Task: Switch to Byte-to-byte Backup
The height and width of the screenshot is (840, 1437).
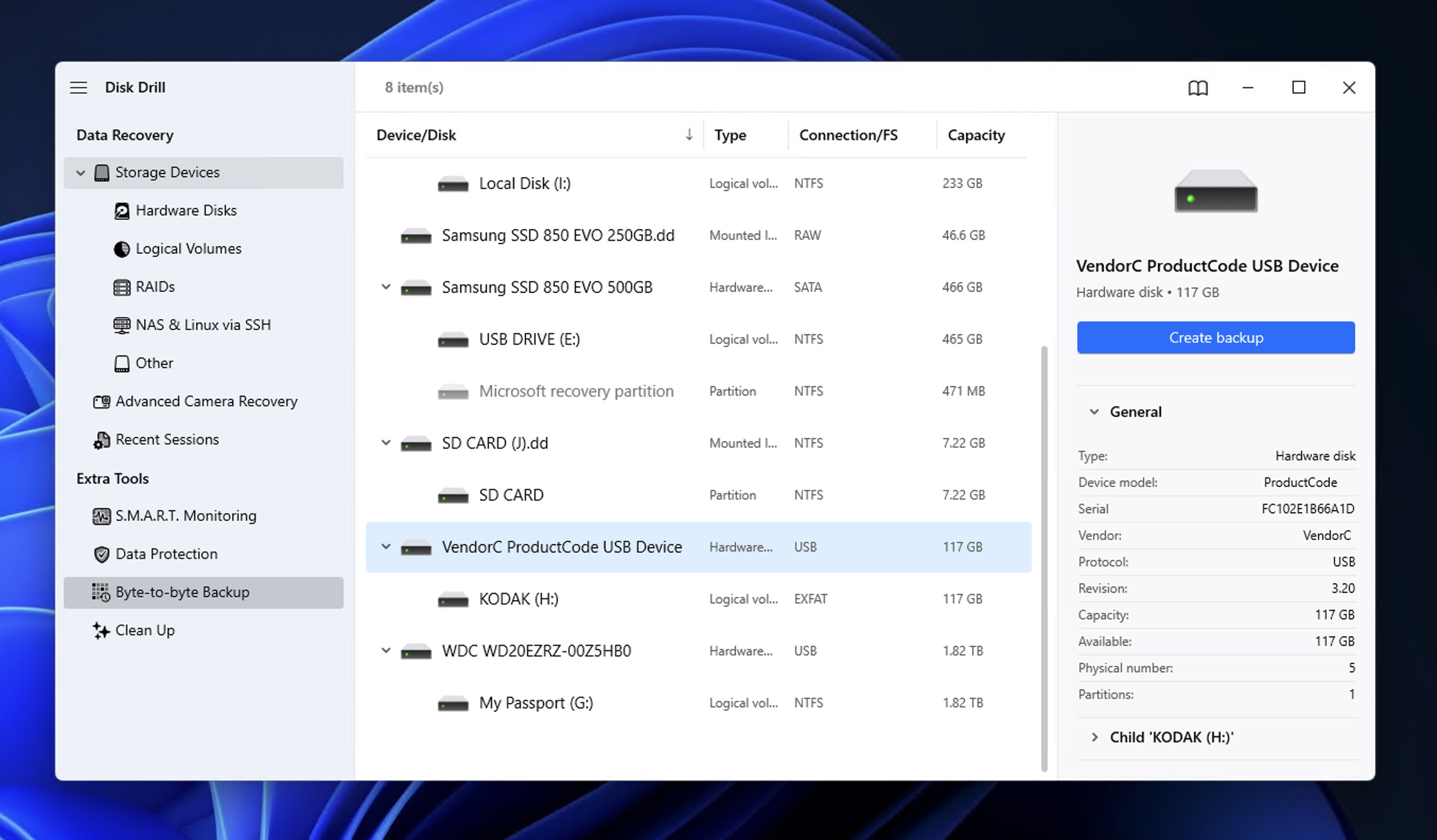Action: click(182, 592)
